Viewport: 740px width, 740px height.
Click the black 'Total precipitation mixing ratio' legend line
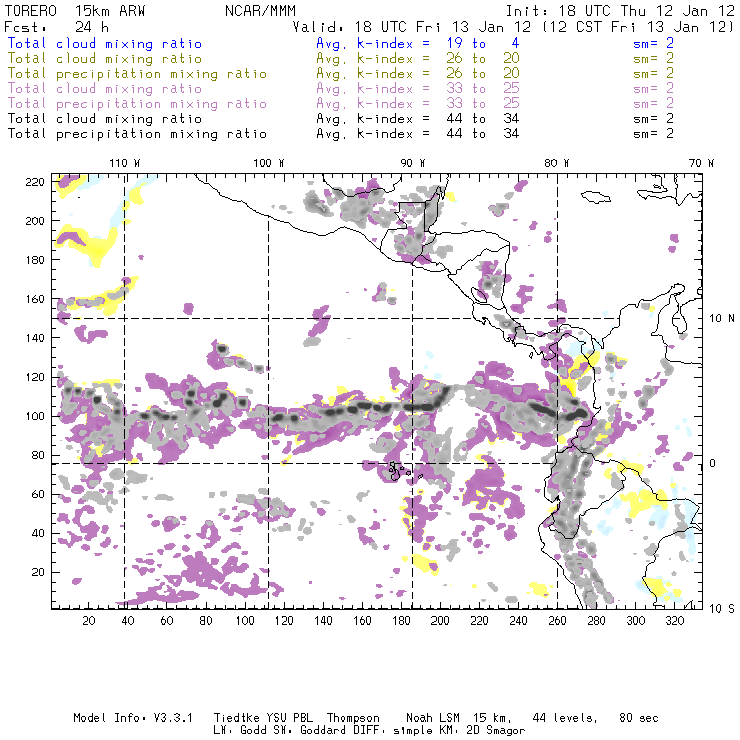(137, 134)
